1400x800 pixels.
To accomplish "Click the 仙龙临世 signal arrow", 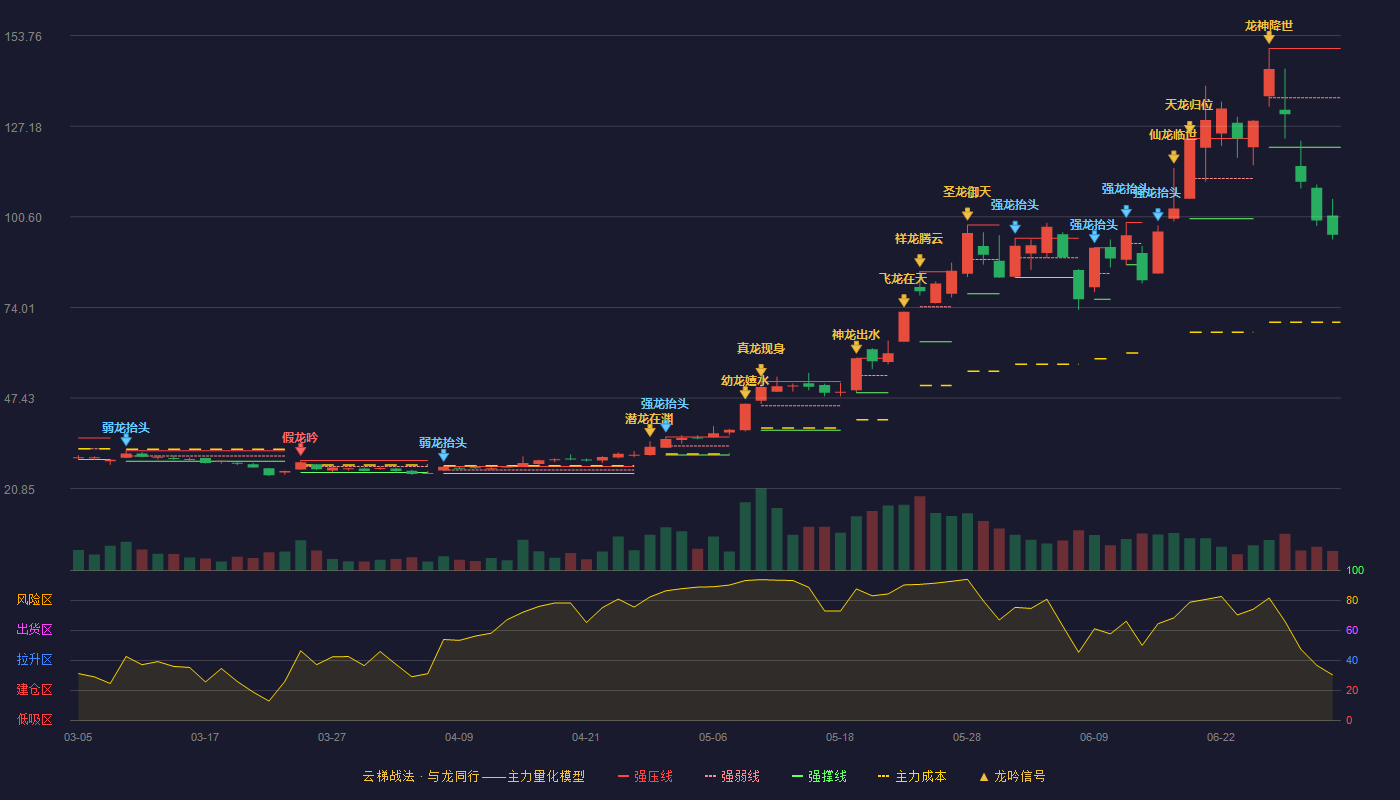I will 1173,157.
